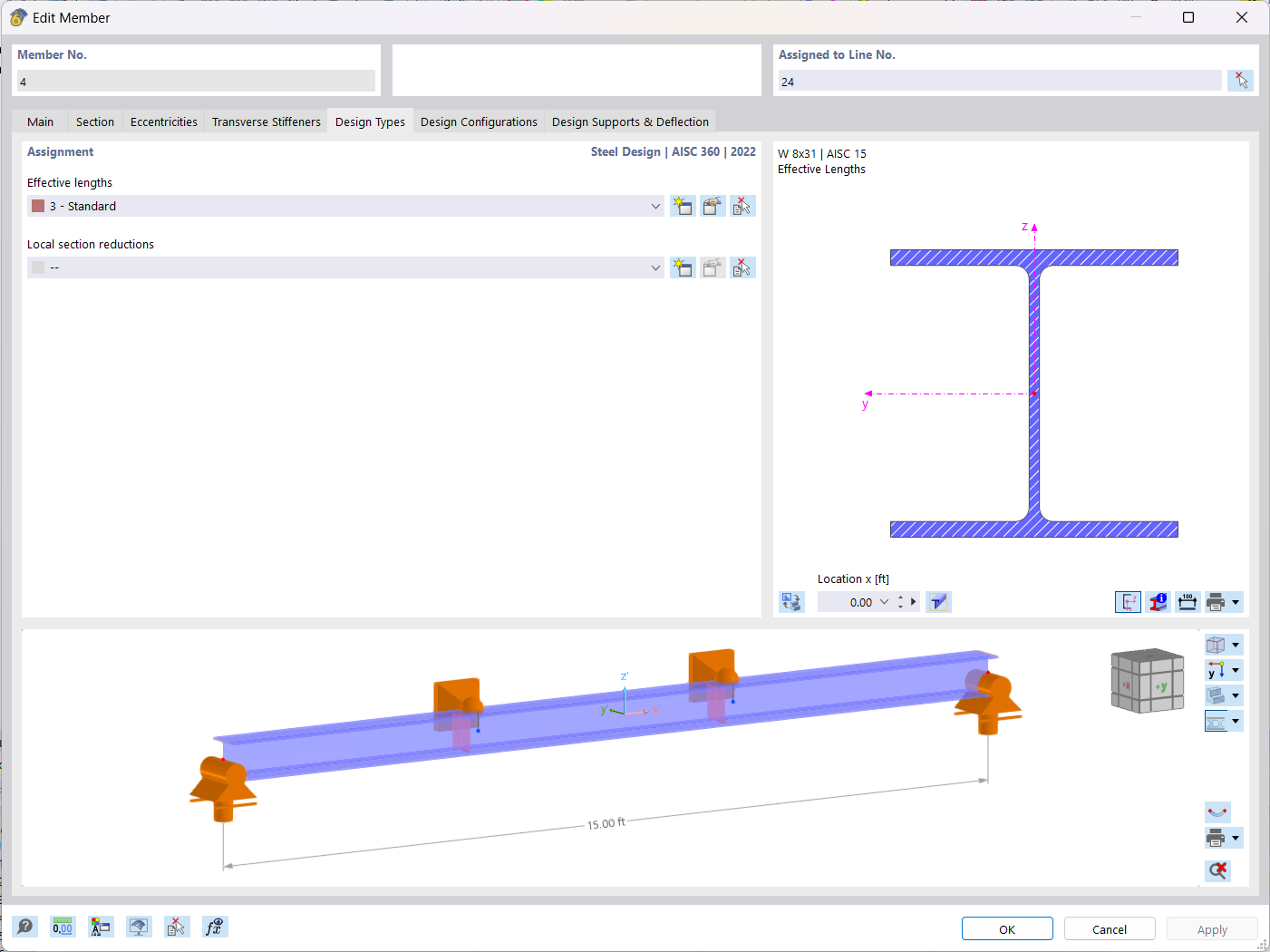Open the section information for W 8x31

(1158, 601)
